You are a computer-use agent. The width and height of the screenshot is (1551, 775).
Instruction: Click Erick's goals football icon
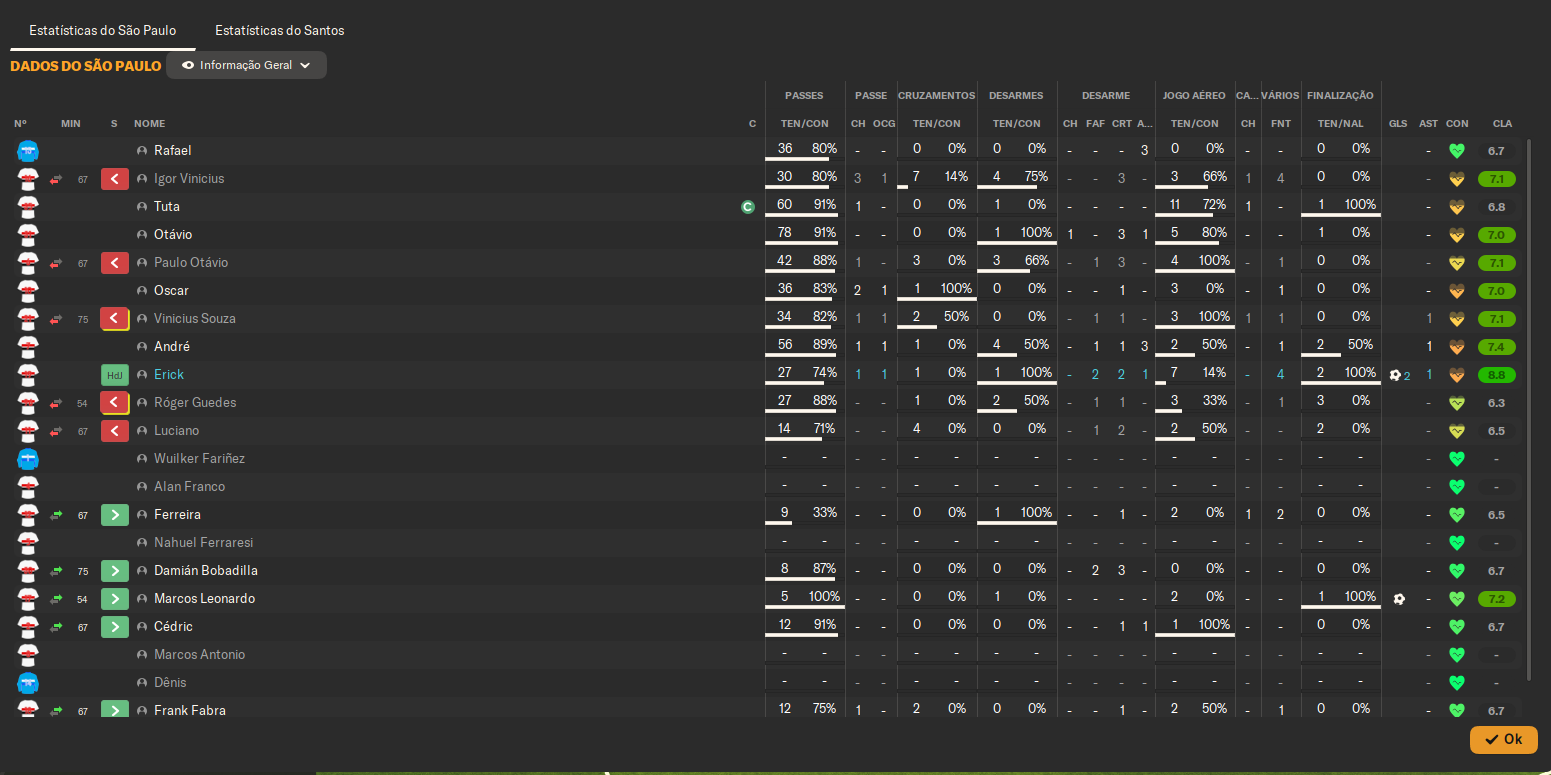coord(1395,375)
